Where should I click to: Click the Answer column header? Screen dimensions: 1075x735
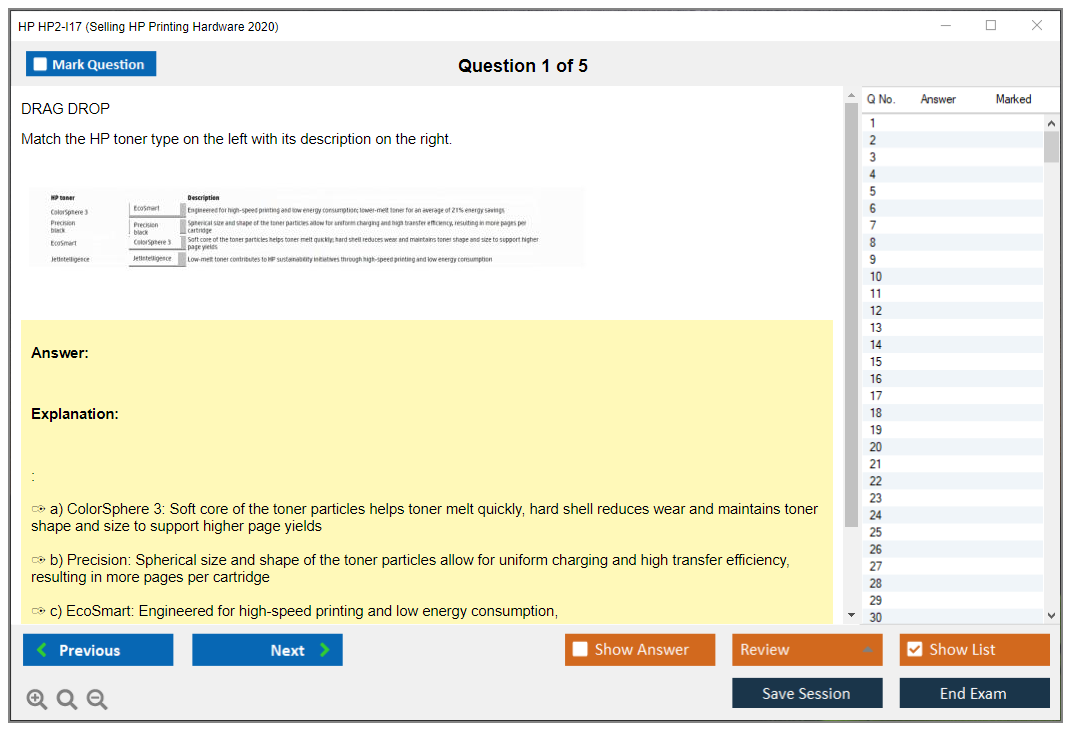tap(938, 99)
